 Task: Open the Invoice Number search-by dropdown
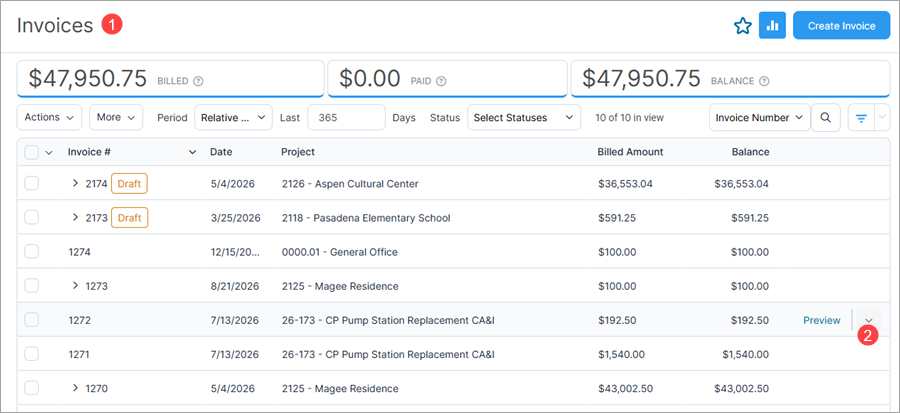[759, 117]
